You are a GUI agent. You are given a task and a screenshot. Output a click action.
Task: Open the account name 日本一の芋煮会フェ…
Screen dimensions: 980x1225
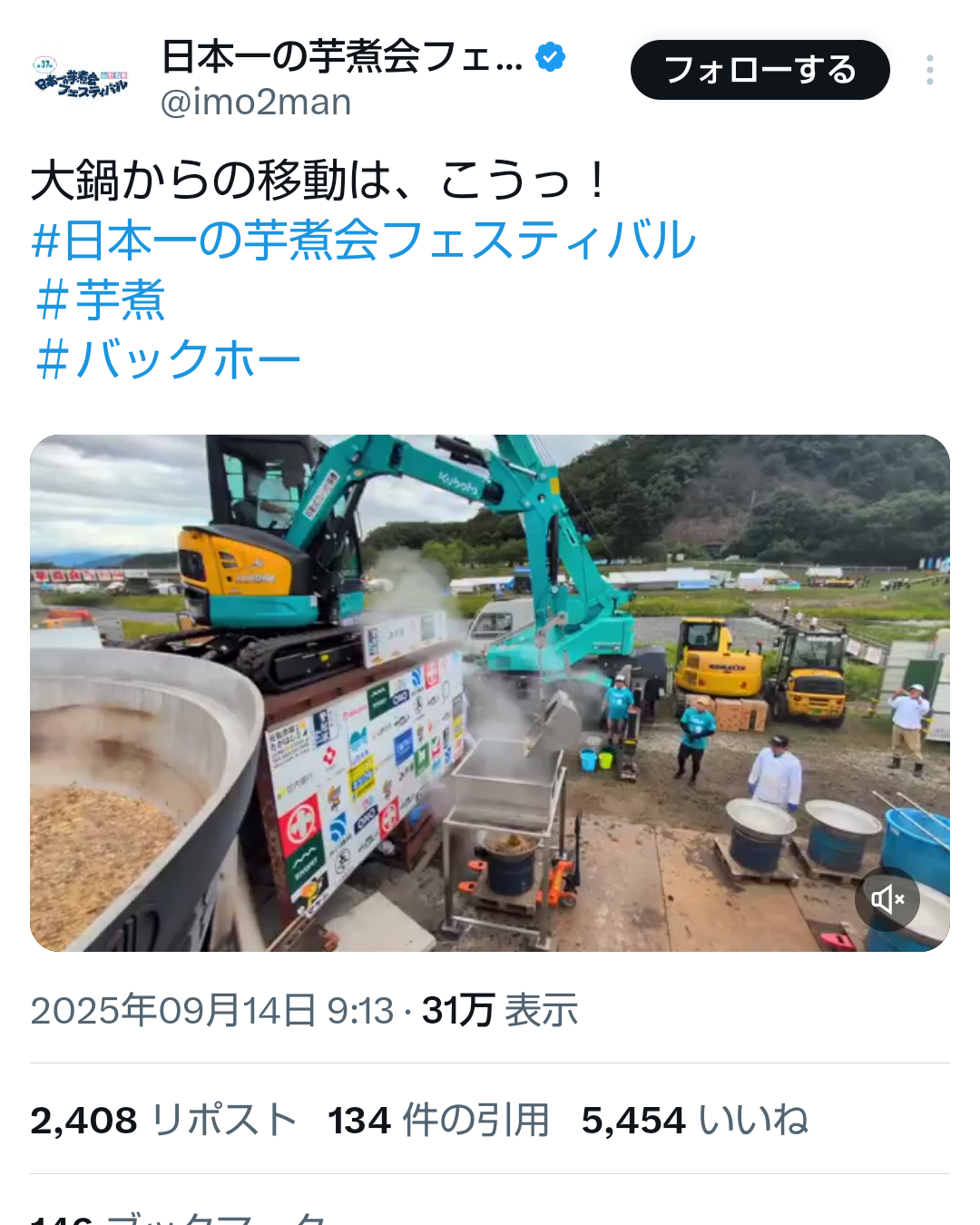(x=342, y=56)
